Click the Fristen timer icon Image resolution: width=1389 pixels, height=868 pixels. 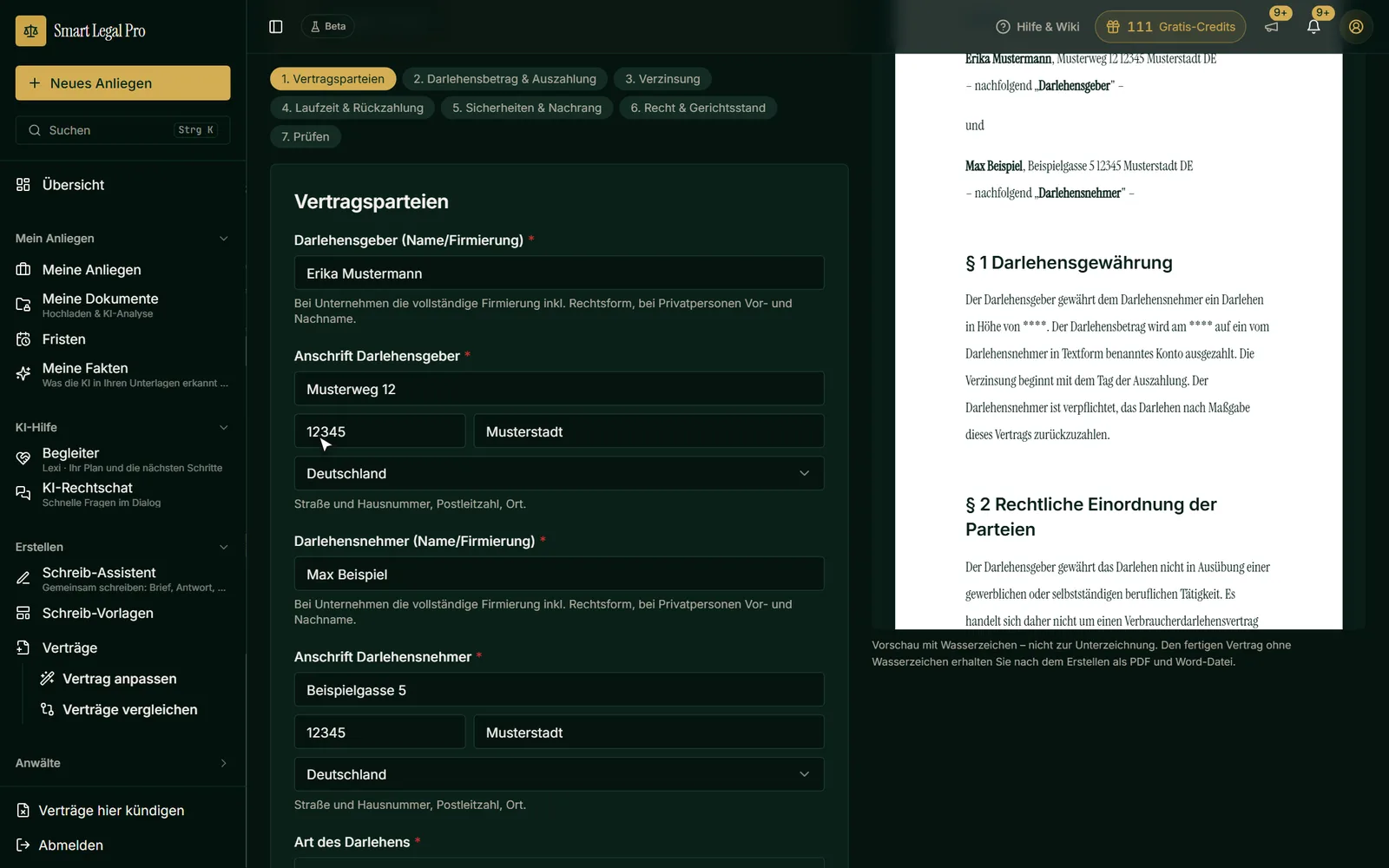coord(23,339)
